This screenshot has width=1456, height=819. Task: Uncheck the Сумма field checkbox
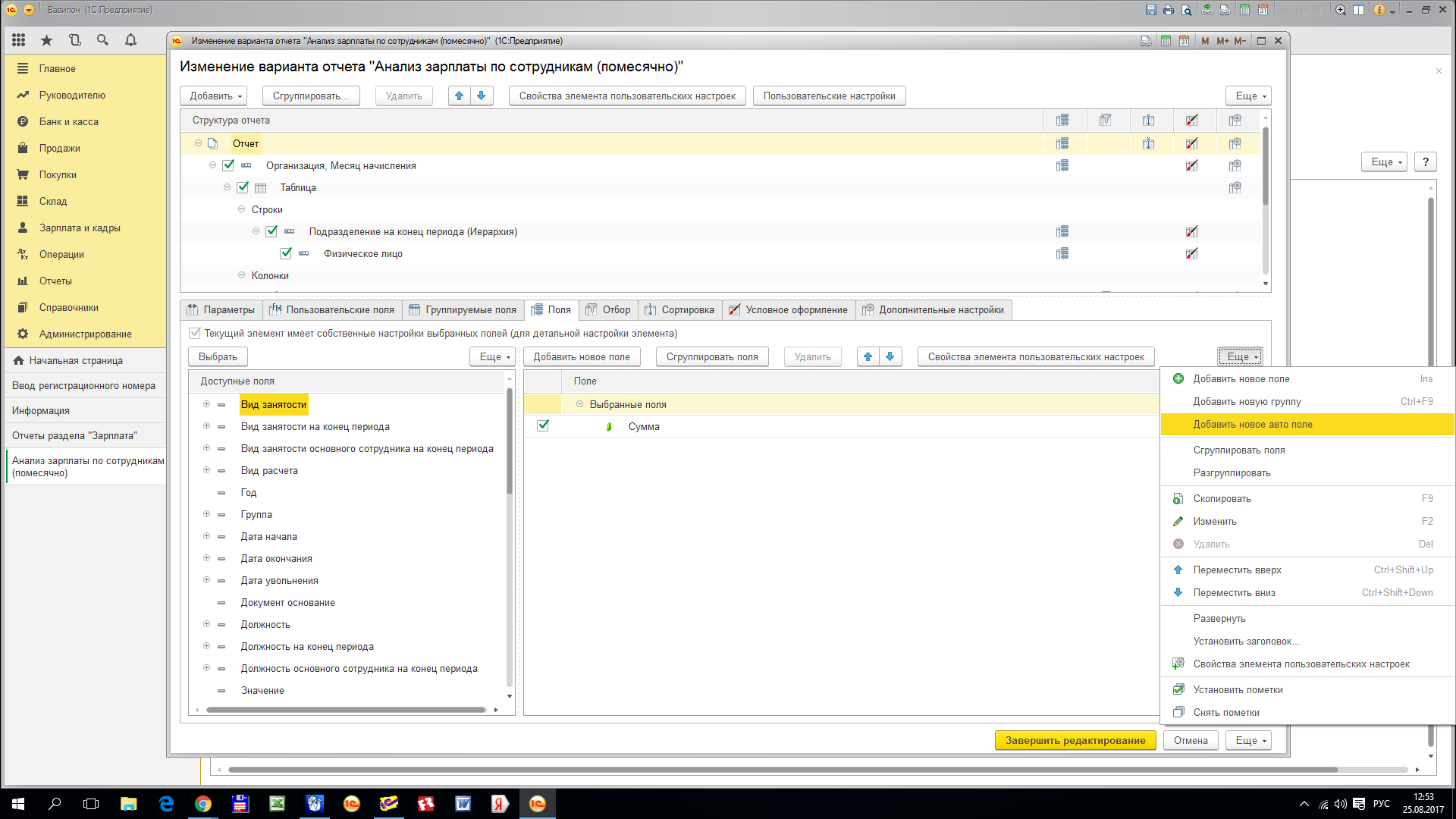(543, 425)
